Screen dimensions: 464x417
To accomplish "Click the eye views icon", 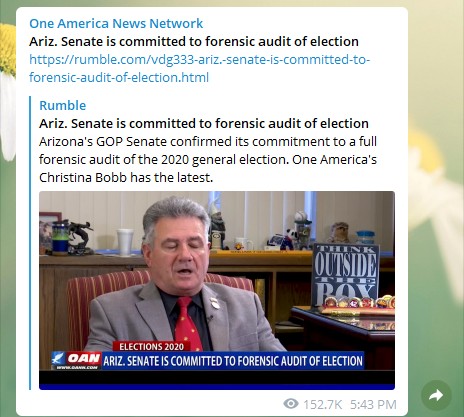I will (x=291, y=404).
